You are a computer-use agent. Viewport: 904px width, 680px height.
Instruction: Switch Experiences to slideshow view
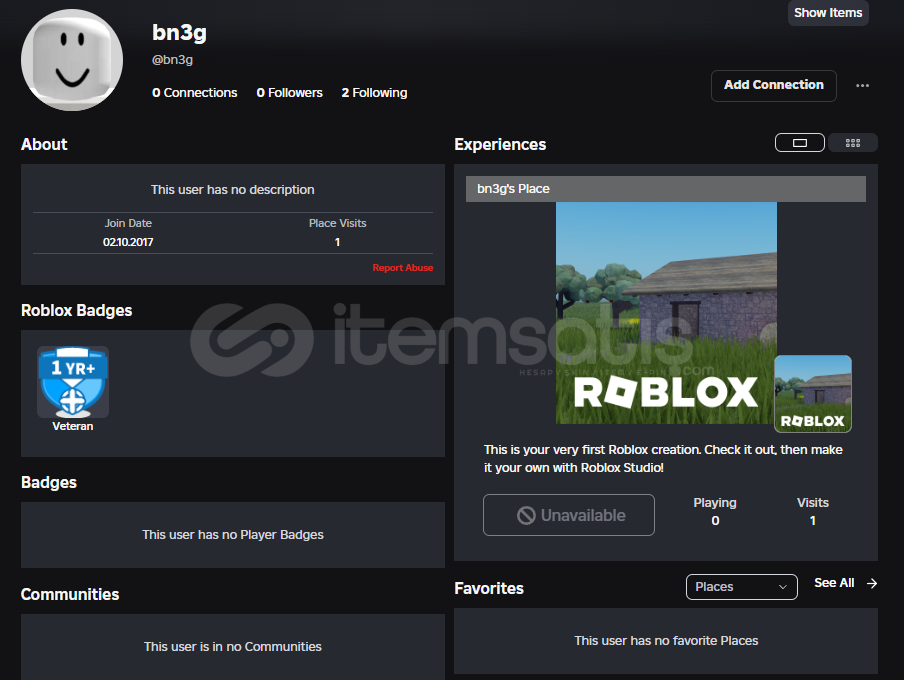coord(800,142)
